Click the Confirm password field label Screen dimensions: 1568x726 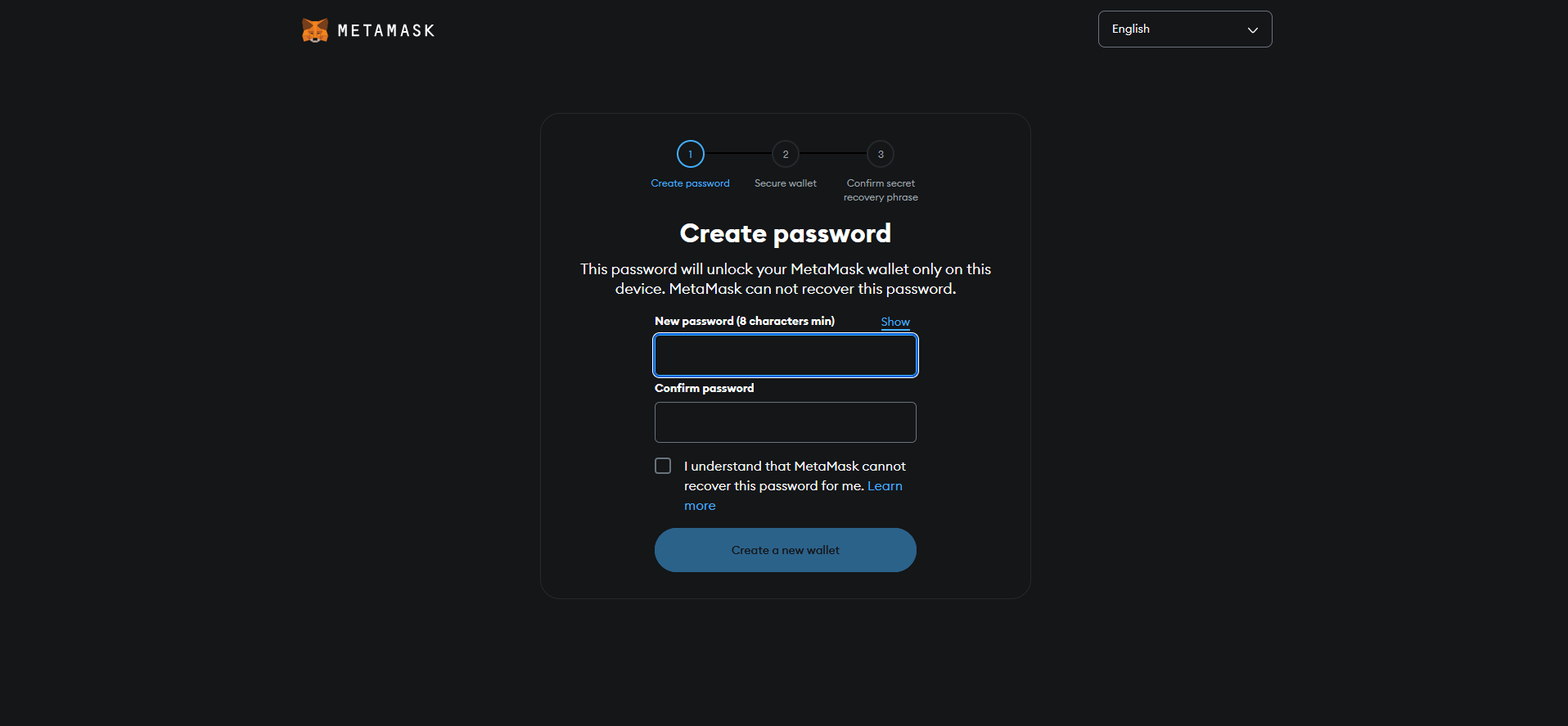(704, 388)
